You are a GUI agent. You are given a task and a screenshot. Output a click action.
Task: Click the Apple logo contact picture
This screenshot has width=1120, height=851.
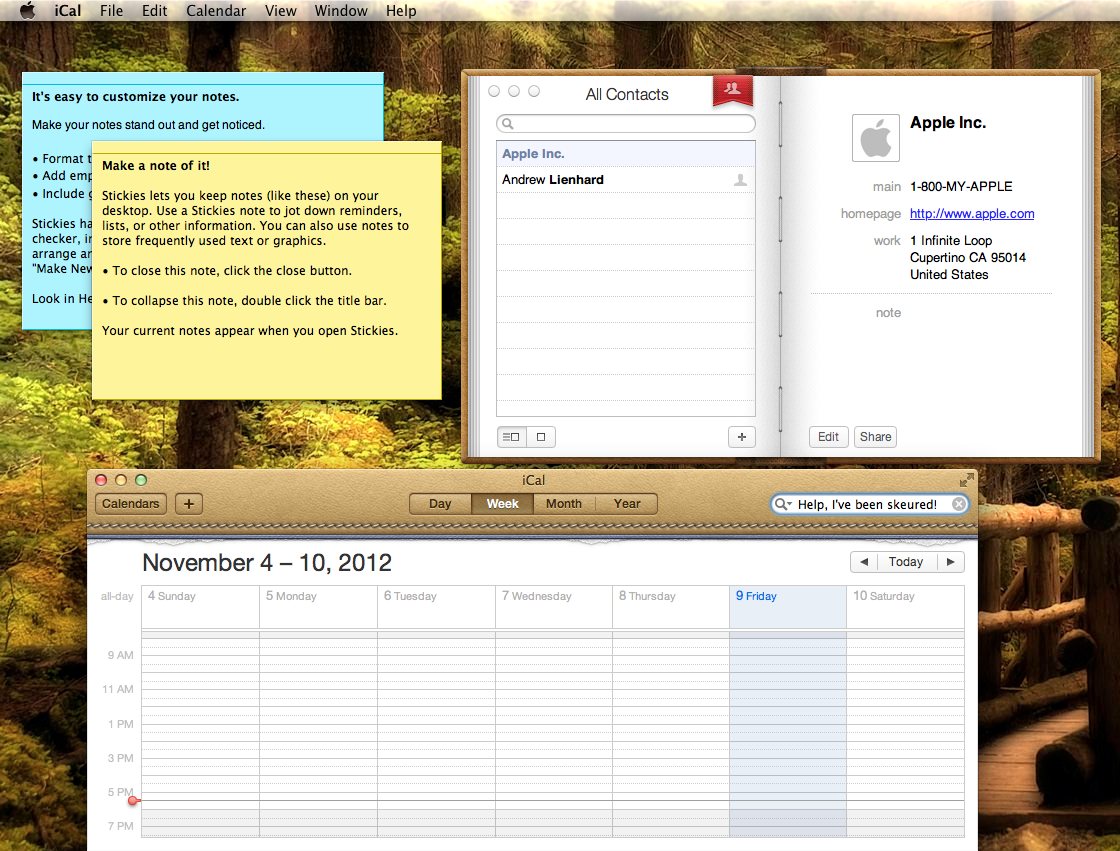point(876,138)
